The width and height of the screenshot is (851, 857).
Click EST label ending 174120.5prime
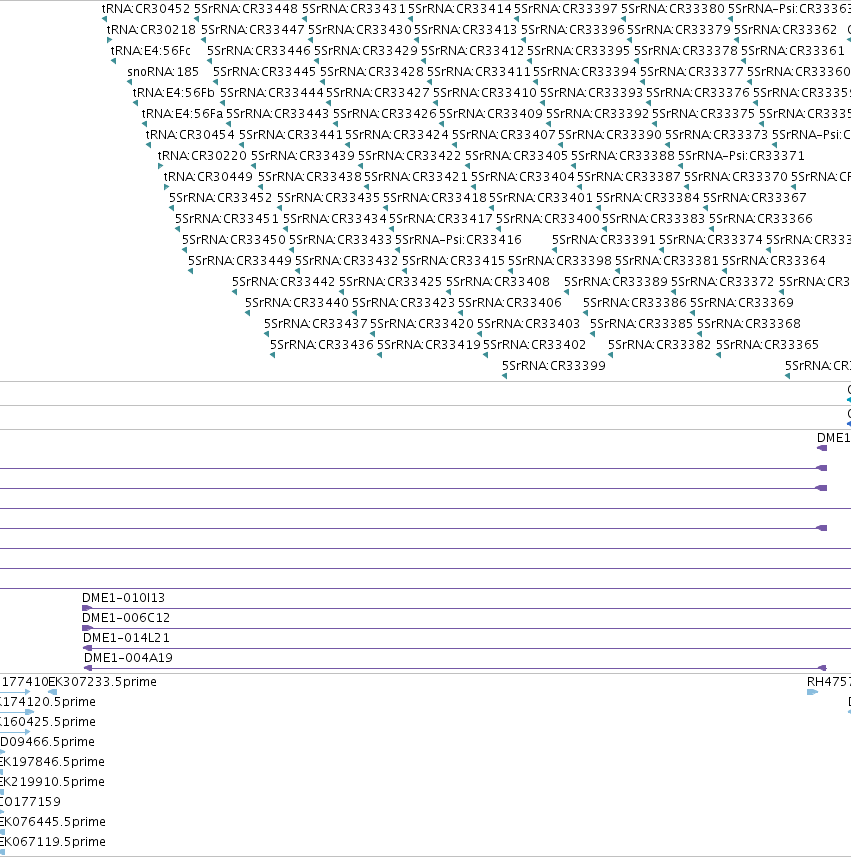click(x=48, y=702)
